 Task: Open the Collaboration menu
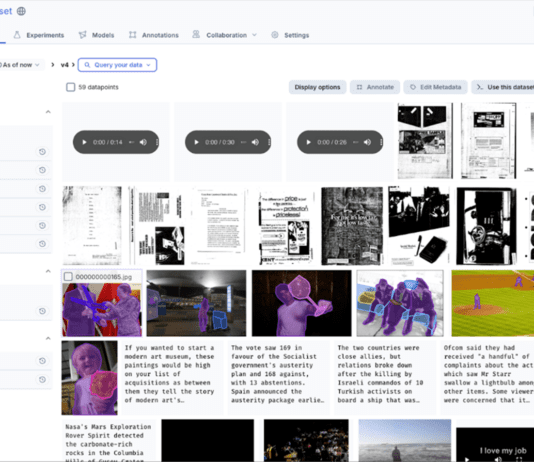[224, 35]
